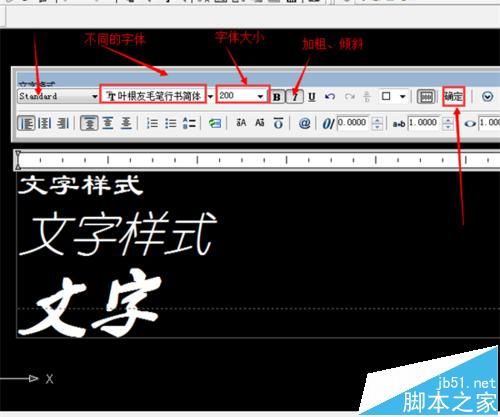The image size is (500, 417).
Task: Toggle Underline formatting button
Action: 312,97
